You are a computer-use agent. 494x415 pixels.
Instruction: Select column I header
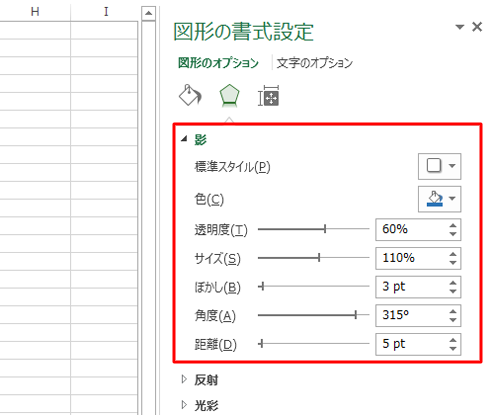(x=105, y=12)
